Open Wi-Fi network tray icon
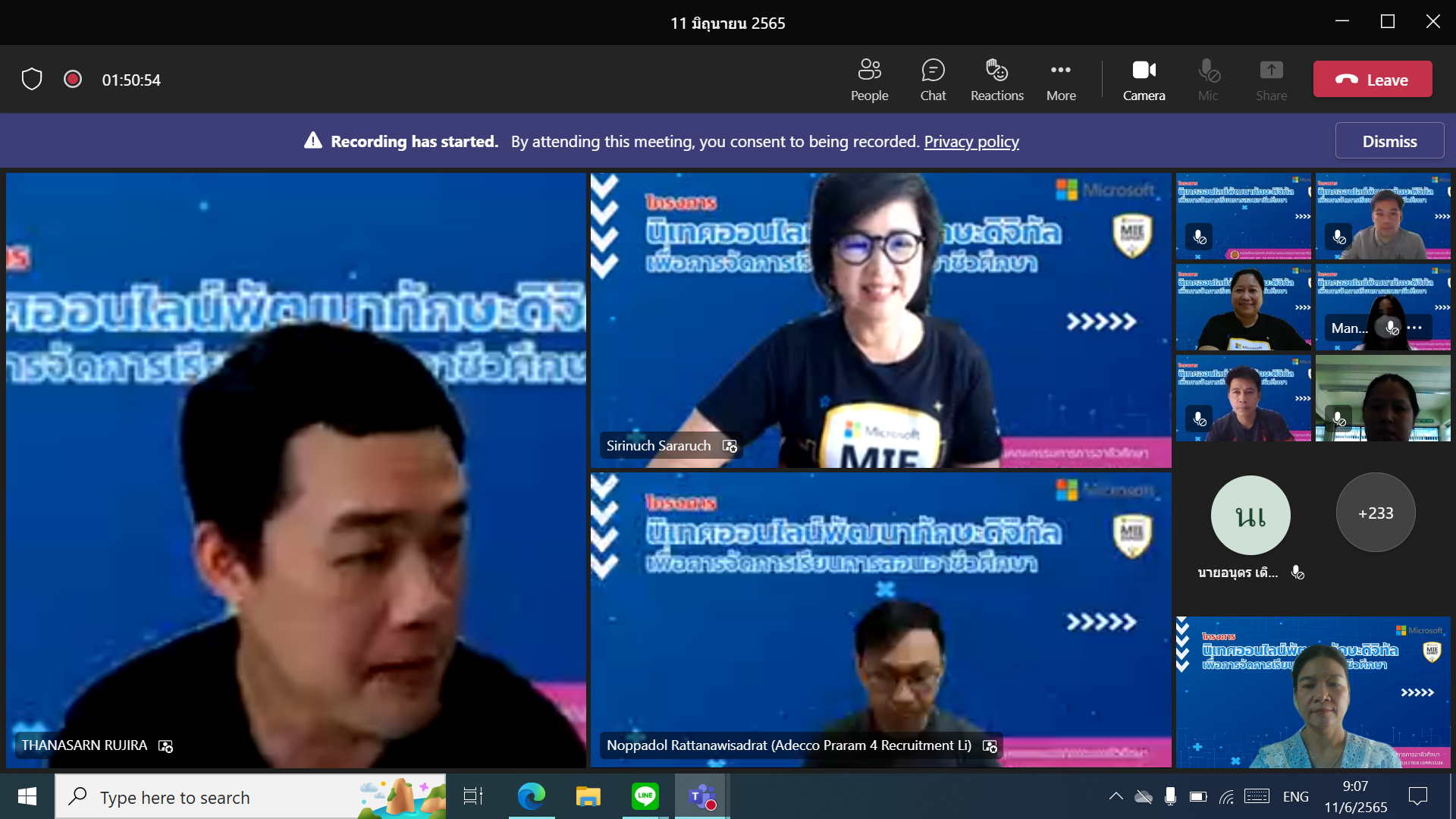The height and width of the screenshot is (819, 1456). (x=1227, y=796)
